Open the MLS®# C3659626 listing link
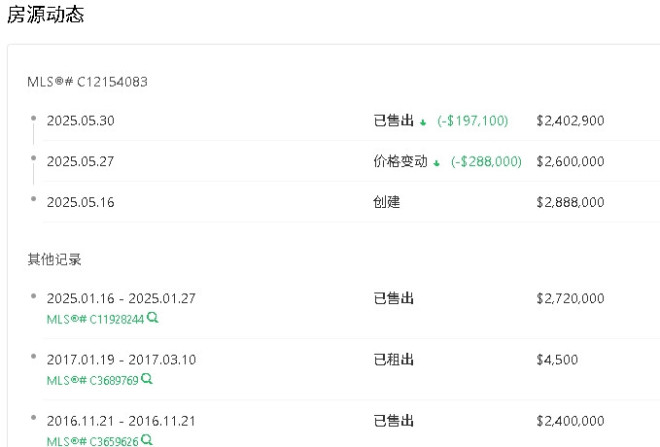The height and width of the screenshot is (447, 660). tap(92, 441)
